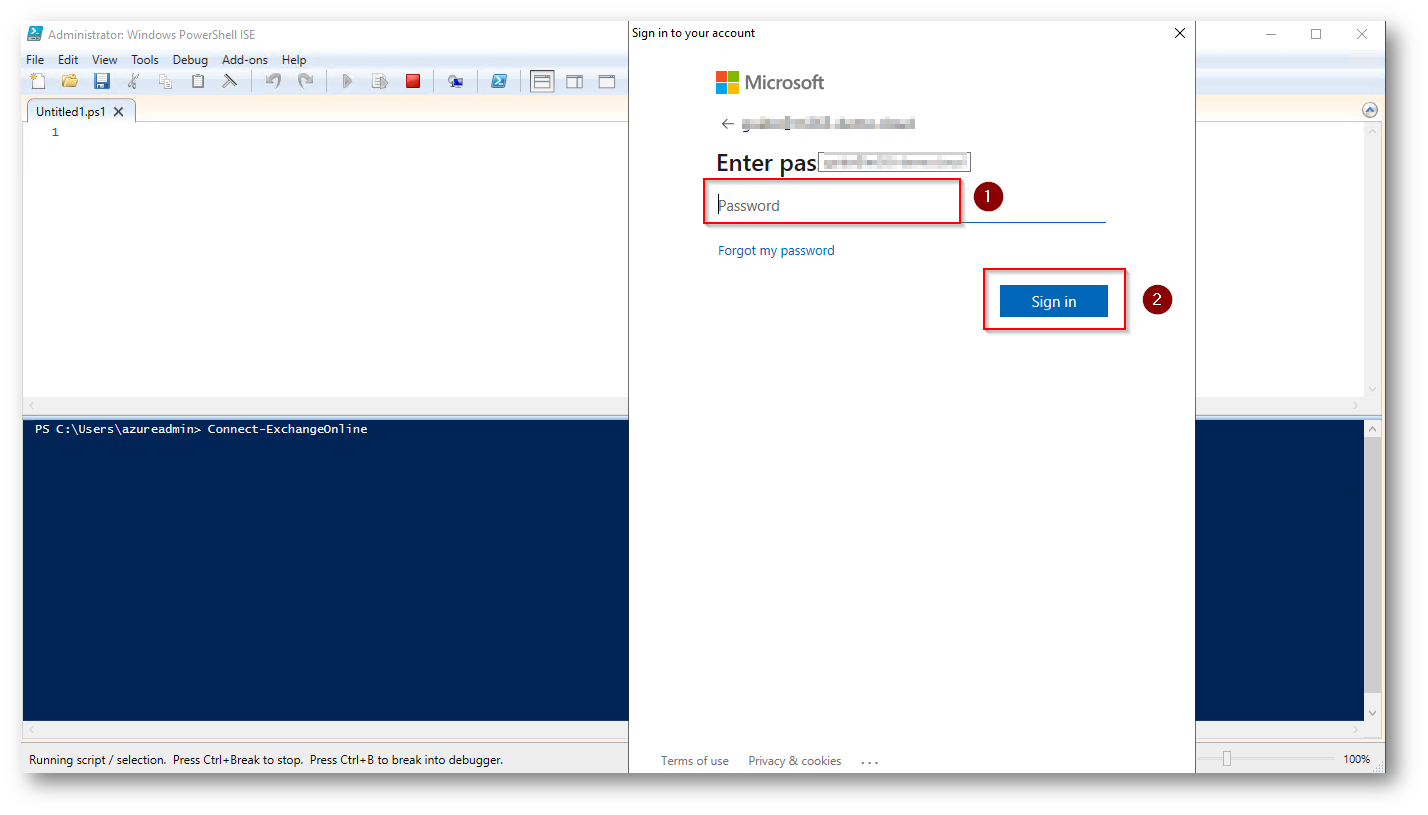The width and height of the screenshot is (1428, 815).
Task: Click the three-dots more options in sign-in footer
Action: click(x=869, y=762)
